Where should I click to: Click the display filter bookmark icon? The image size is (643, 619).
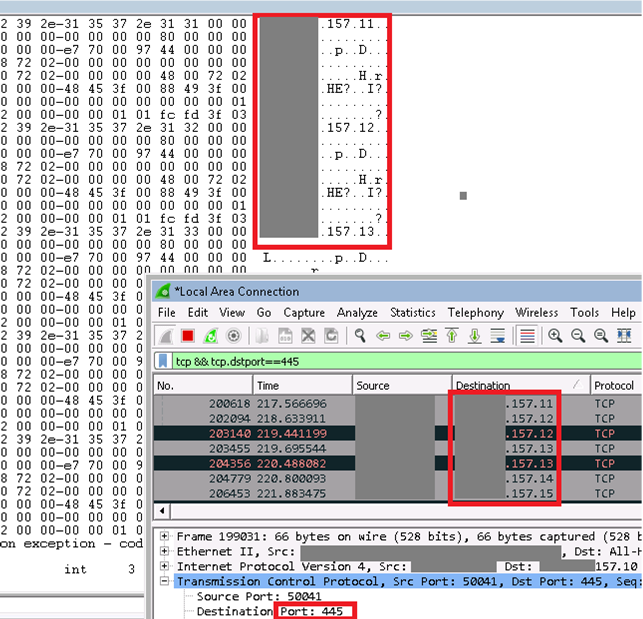[165, 361]
